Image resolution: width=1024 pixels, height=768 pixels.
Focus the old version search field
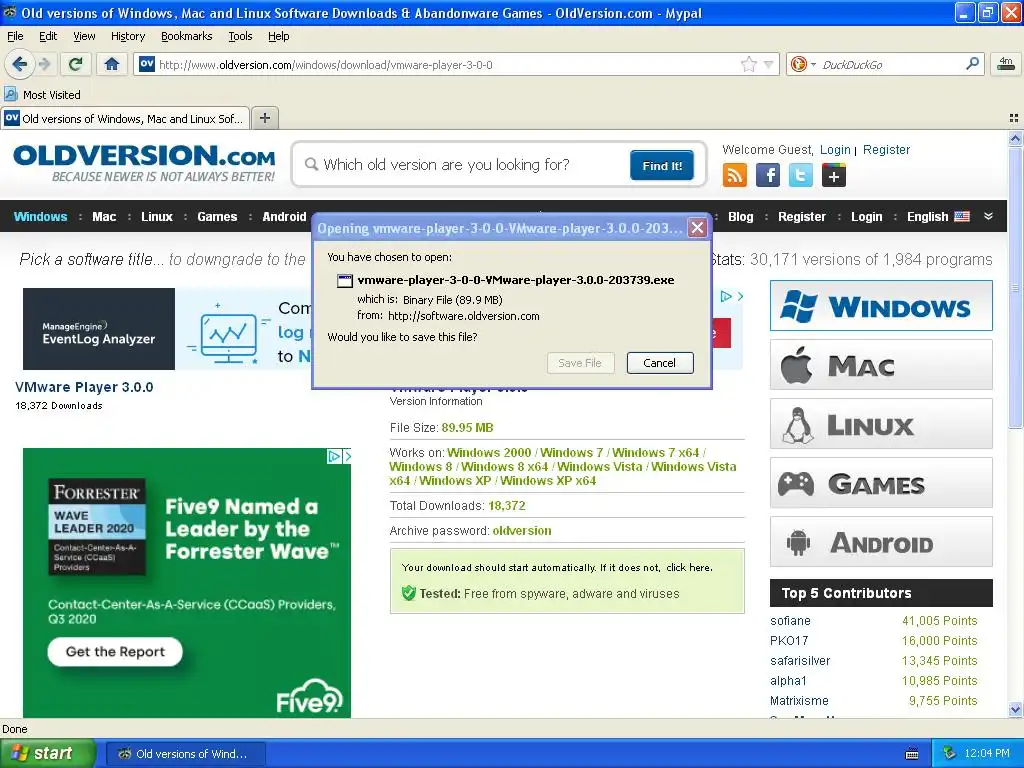(x=464, y=165)
